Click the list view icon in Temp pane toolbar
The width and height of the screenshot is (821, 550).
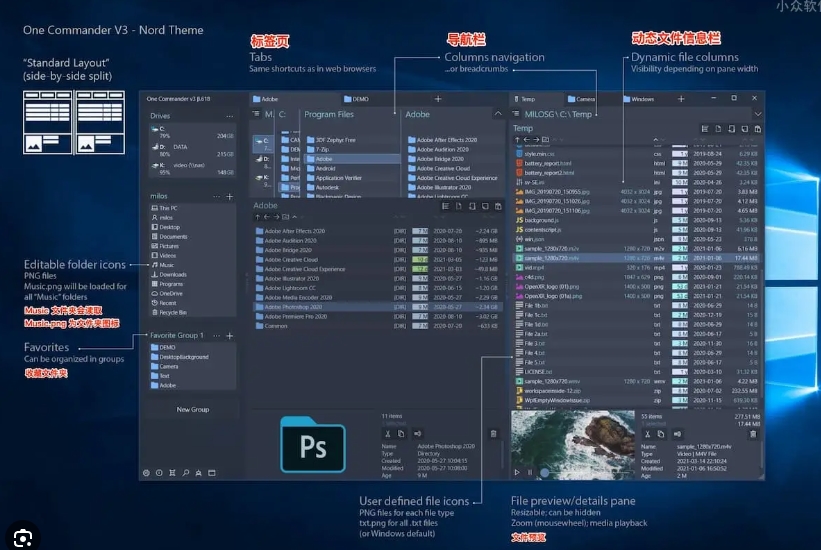pos(705,129)
